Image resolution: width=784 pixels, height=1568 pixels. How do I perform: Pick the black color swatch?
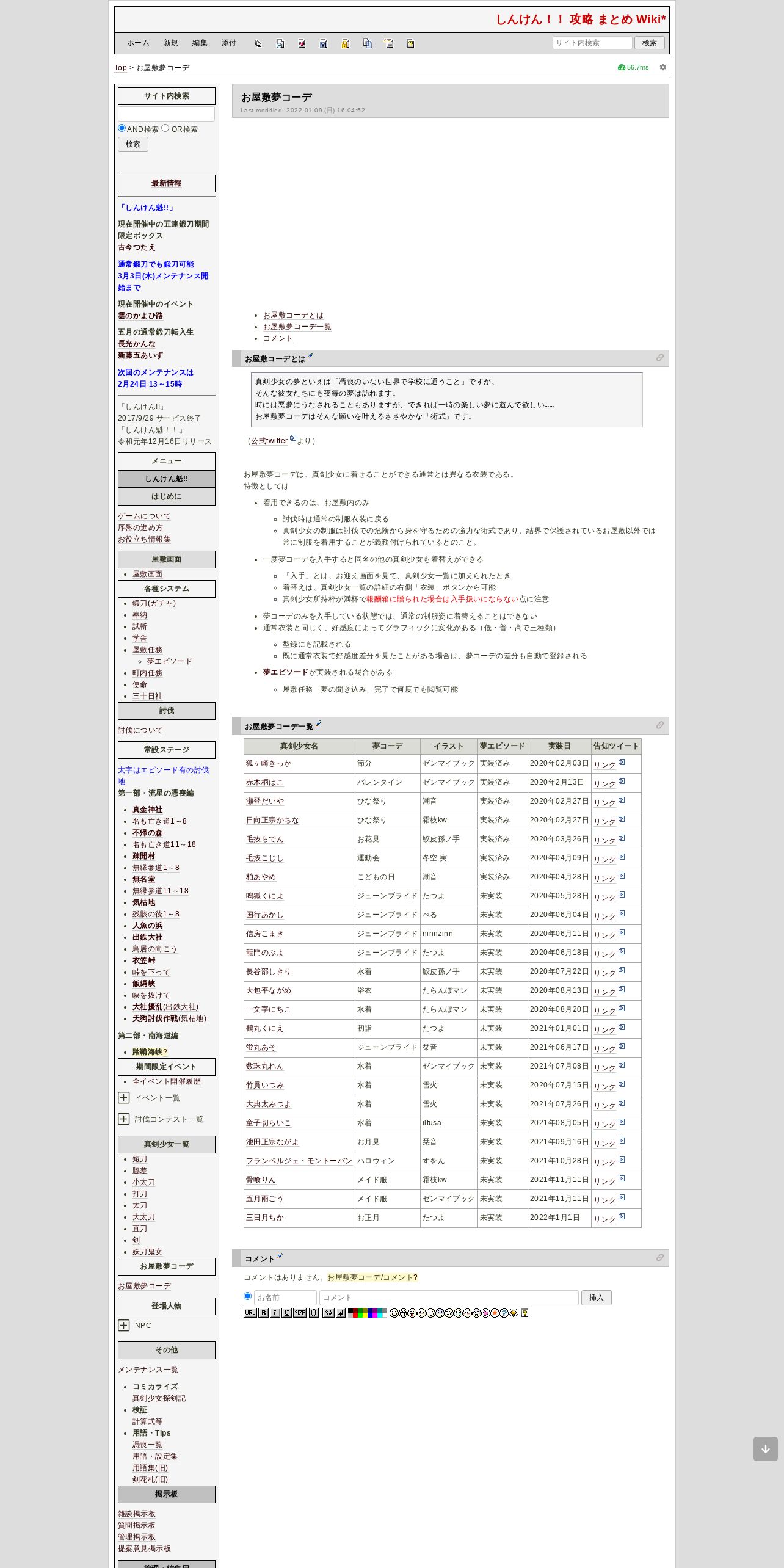pyautogui.click(x=350, y=1310)
